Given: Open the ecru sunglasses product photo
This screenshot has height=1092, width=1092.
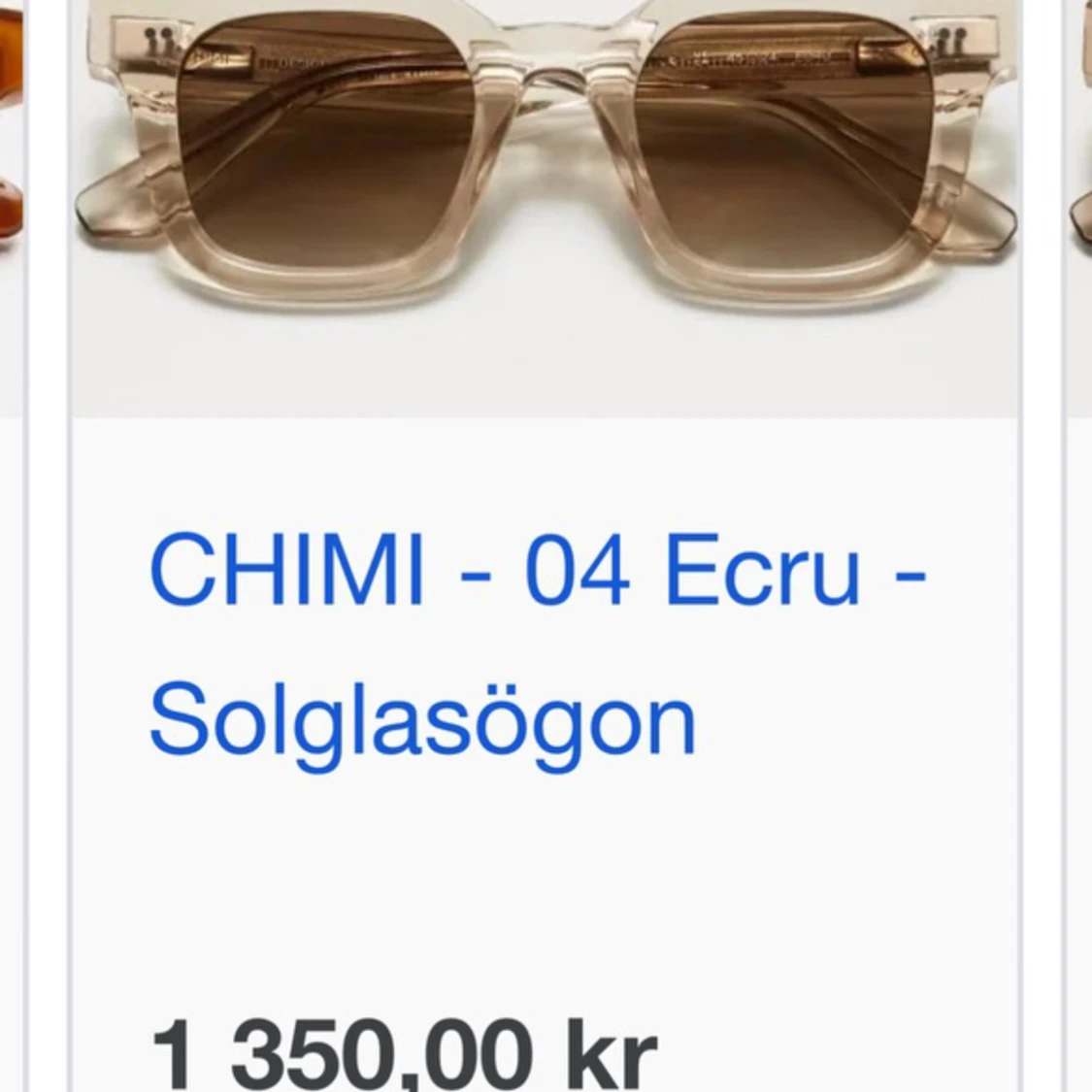Looking at the screenshot, I should (546, 209).
